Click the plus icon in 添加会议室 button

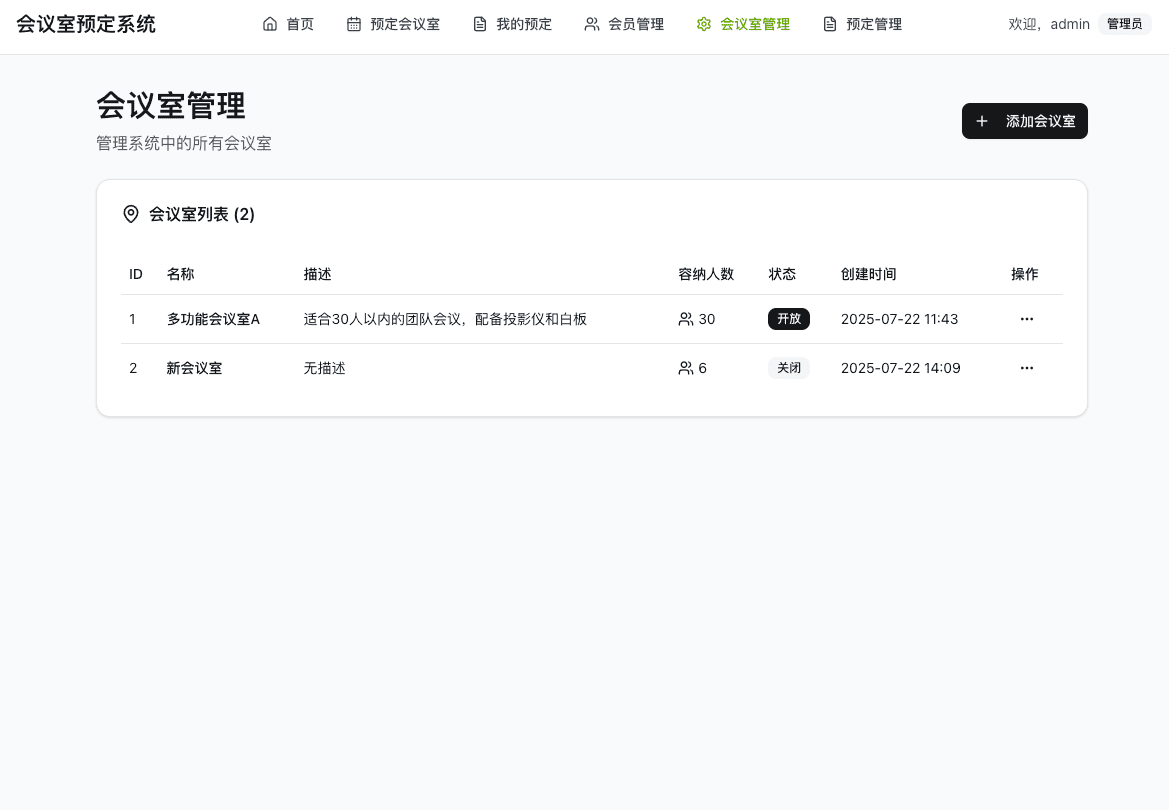pos(982,121)
